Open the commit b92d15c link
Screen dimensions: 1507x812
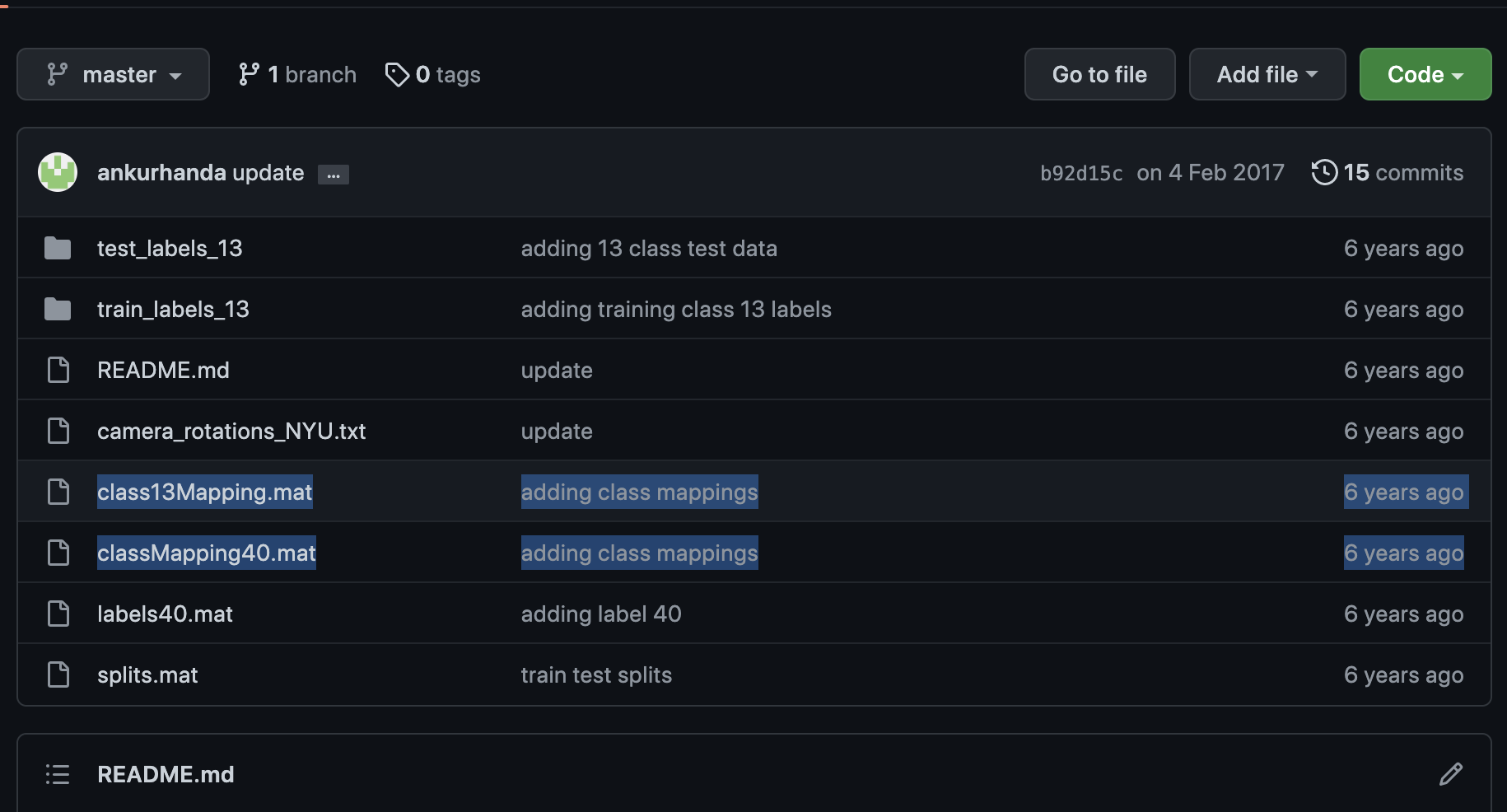(x=1080, y=172)
